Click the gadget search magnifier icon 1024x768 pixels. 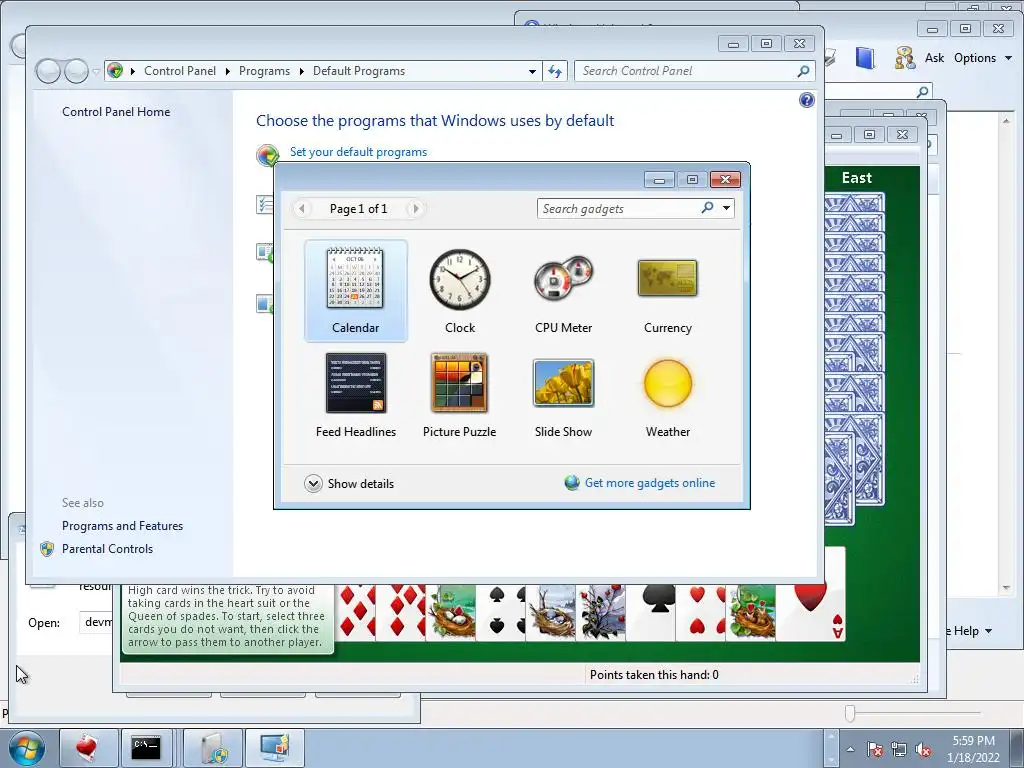[x=707, y=208]
